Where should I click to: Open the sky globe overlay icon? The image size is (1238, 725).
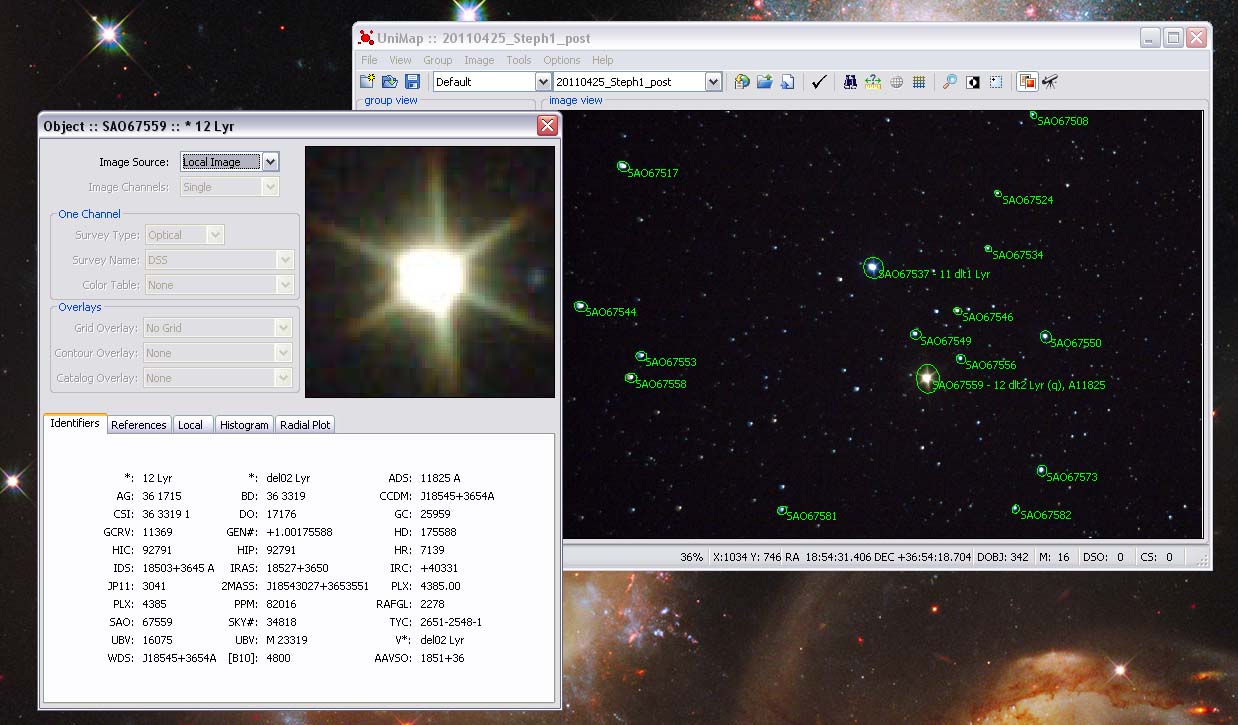[x=898, y=82]
